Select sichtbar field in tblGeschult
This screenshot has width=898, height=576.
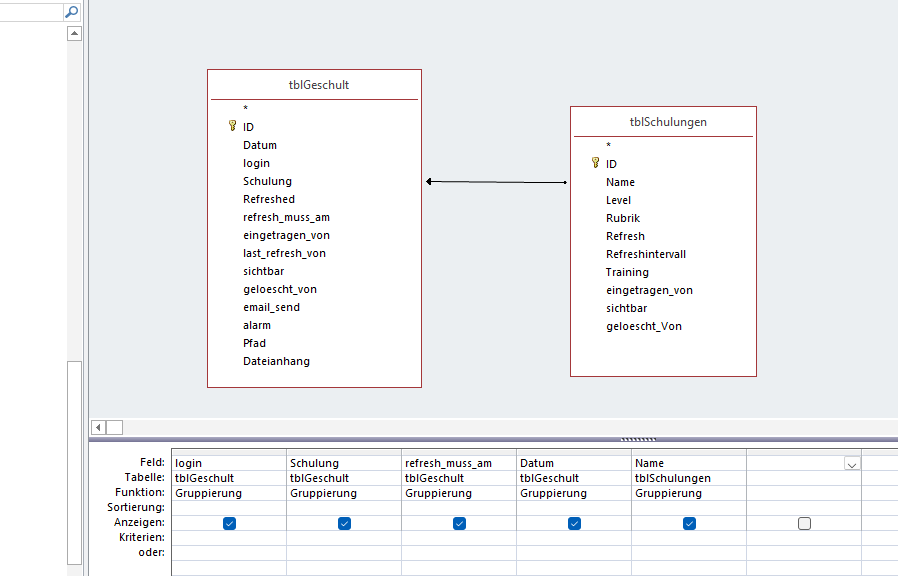coord(263,271)
